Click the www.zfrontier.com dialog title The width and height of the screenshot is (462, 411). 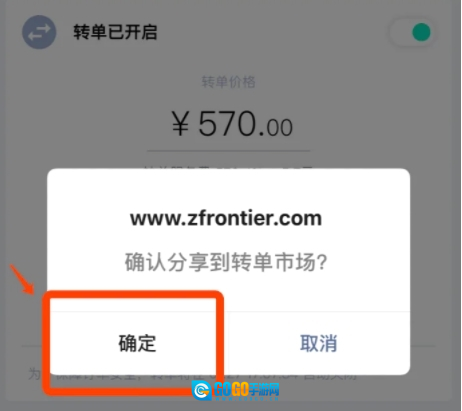pyautogui.click(x=226, y=219)
